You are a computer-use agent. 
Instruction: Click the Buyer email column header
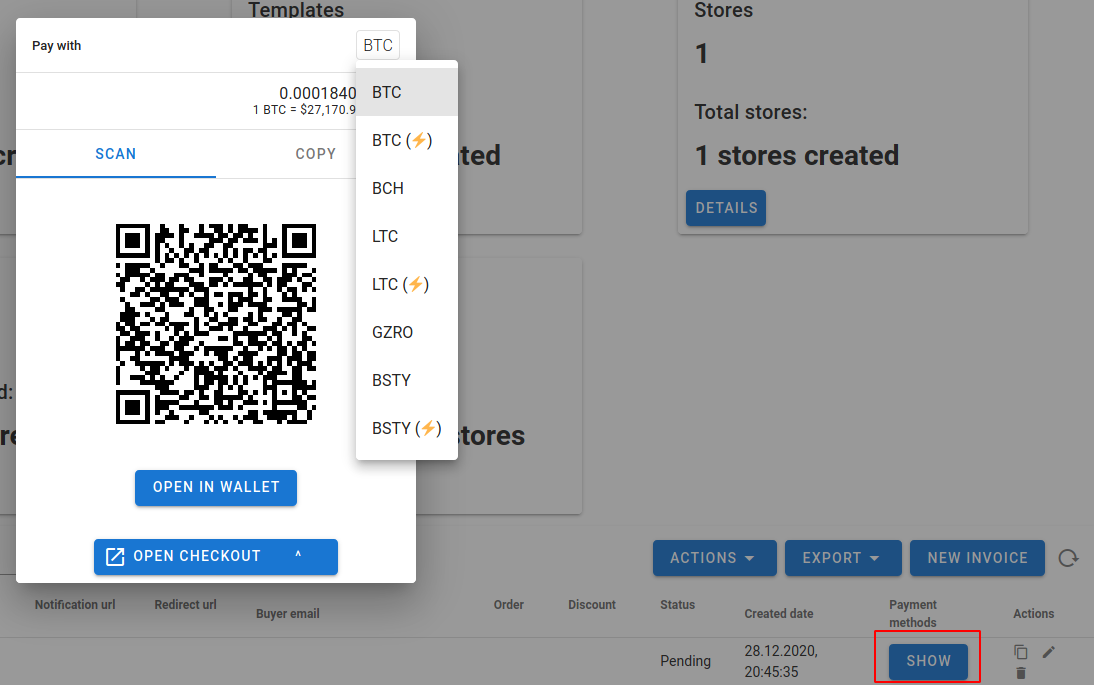(287, 614)
